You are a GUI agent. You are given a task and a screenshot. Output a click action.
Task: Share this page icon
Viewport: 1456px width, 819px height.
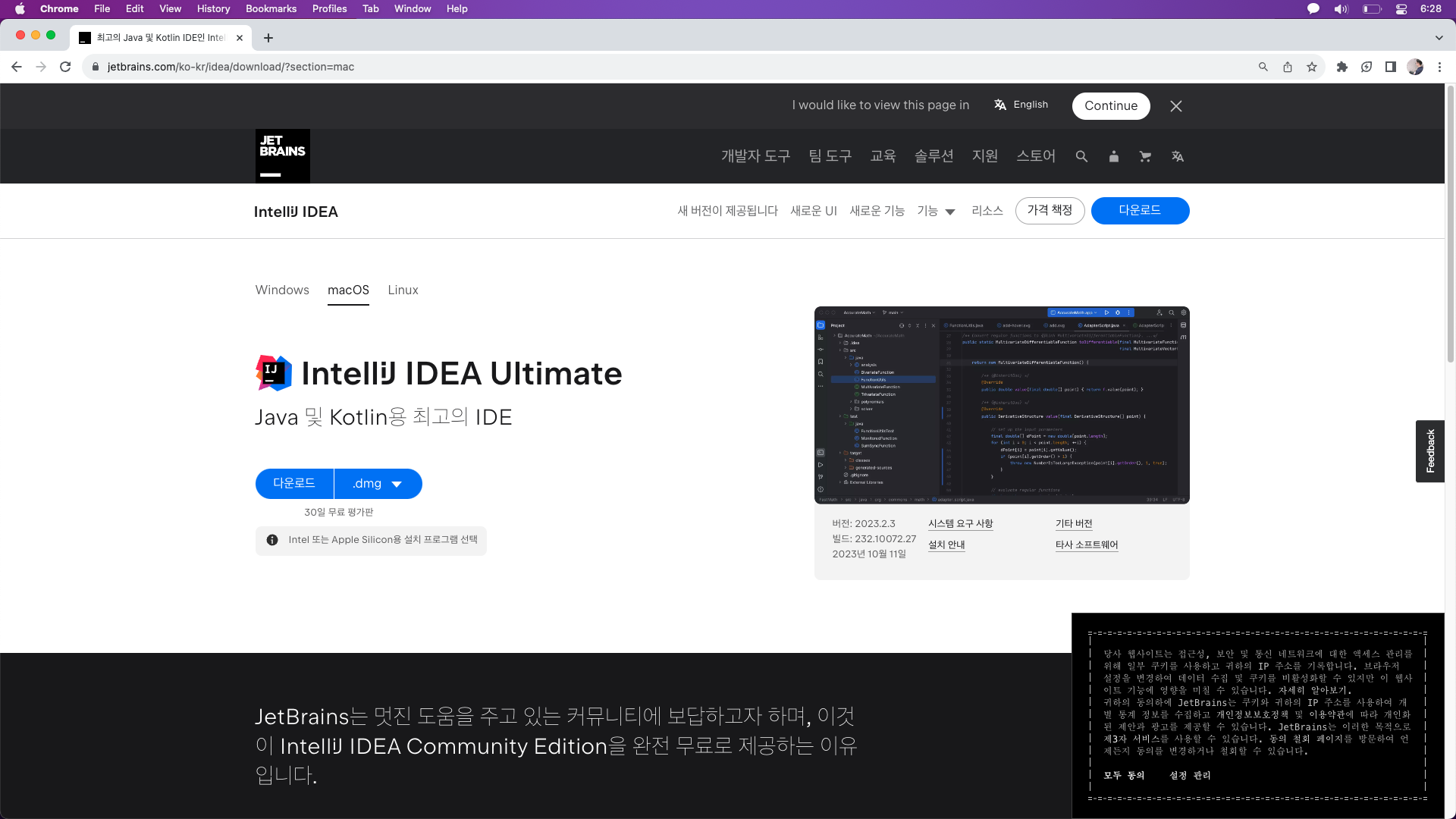(1288, 67)
